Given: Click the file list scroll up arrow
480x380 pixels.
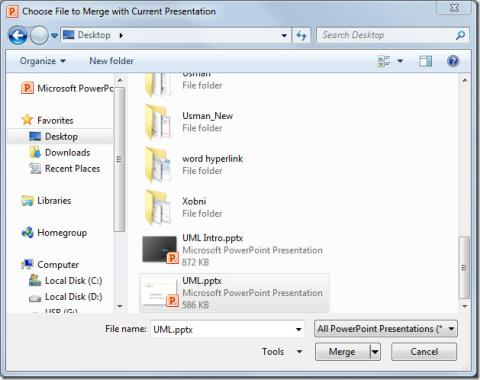Looking at the screenshot, I should pyautogui.click(x=465, y=80).
